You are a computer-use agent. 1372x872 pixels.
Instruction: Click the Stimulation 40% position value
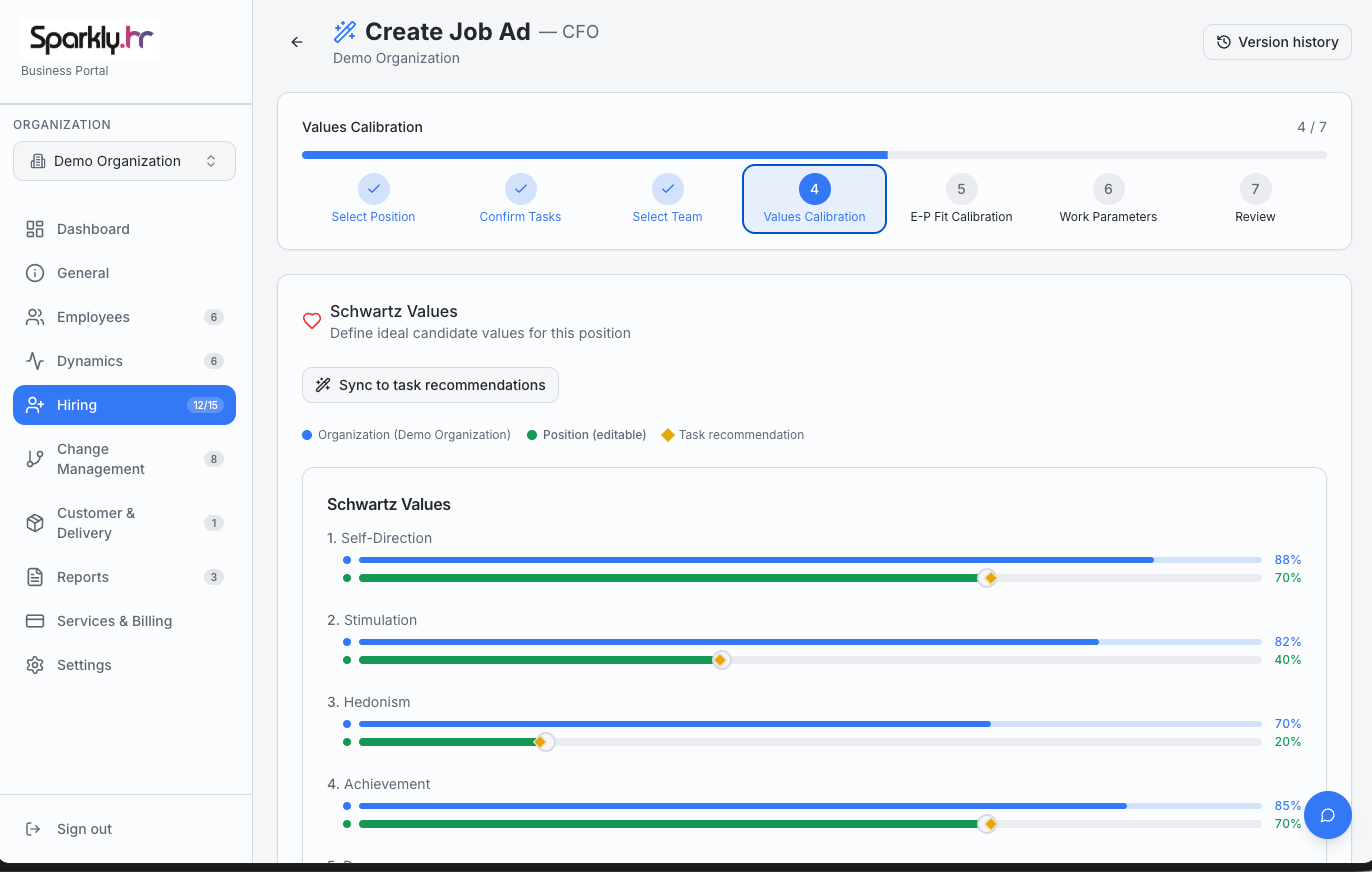tap(1288, 660)
